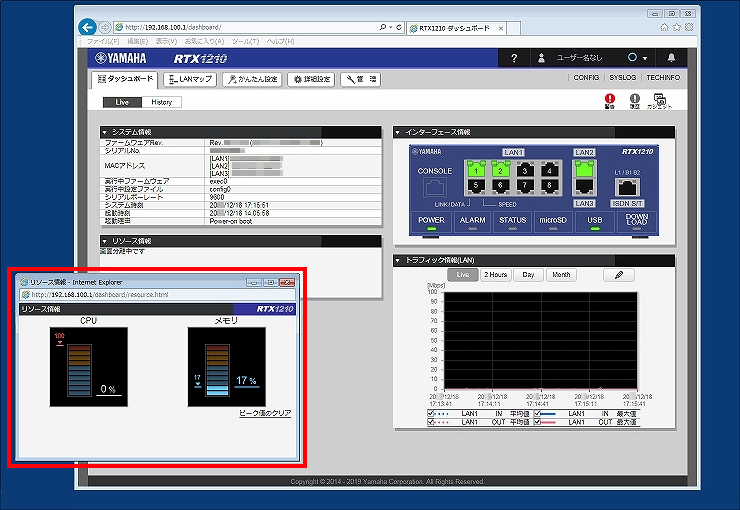Switch dashboard to Live mode
Screen dimensions: 740x510
[122, 102]
